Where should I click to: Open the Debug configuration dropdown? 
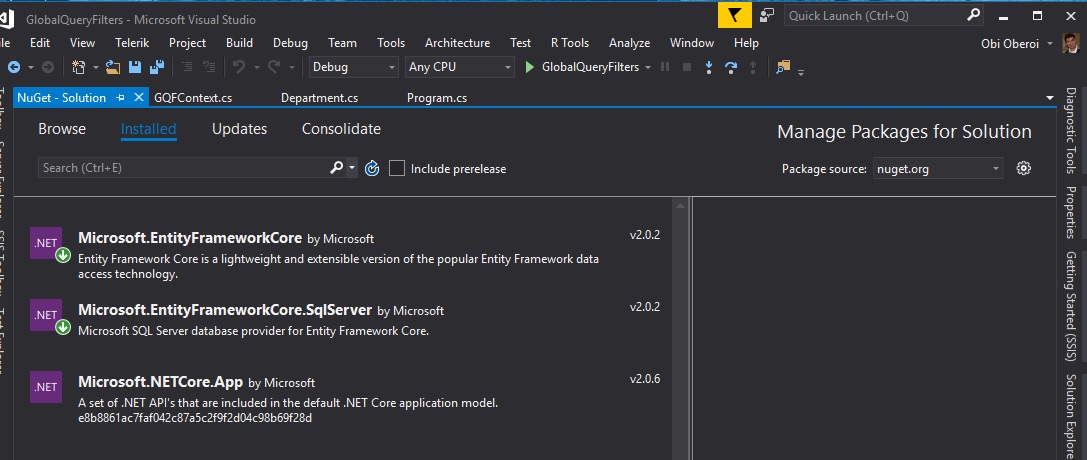coord(352,67)
